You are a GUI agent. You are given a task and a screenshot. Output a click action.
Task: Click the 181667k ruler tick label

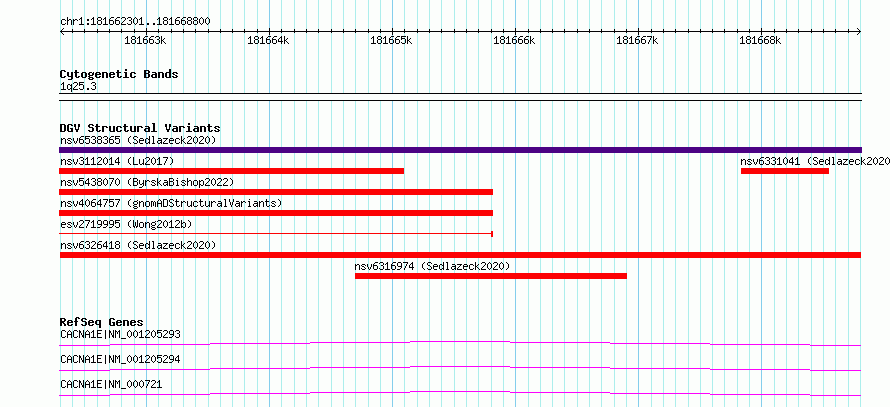pos(637,40)
